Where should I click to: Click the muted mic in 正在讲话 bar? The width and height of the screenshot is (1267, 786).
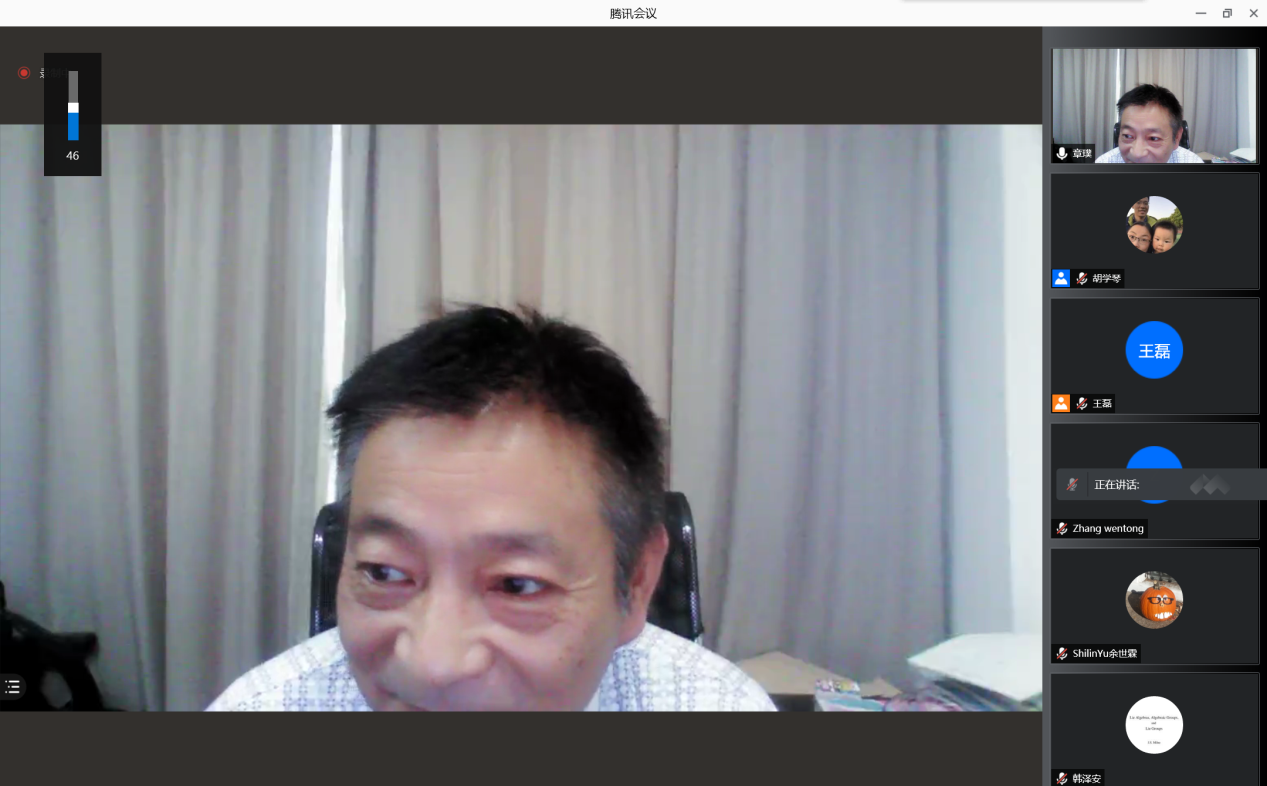1072,485
